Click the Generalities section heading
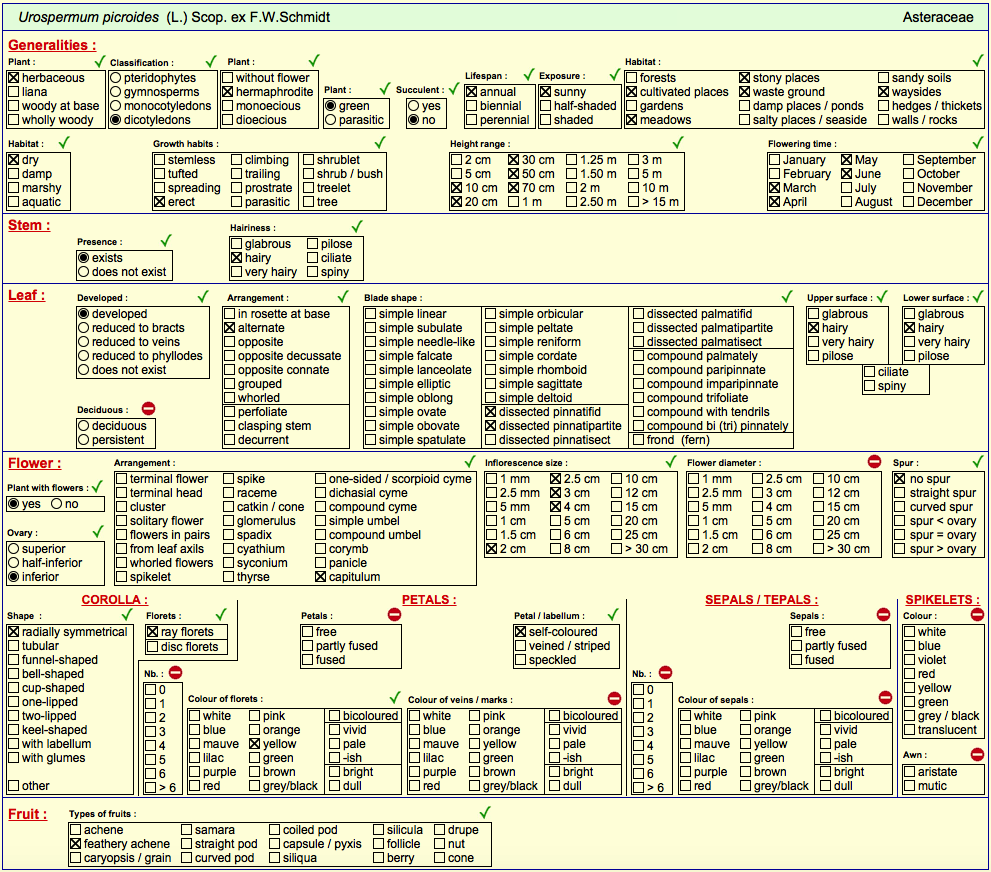991x872 pixels. pyautogui.click(x=52, y=45)
